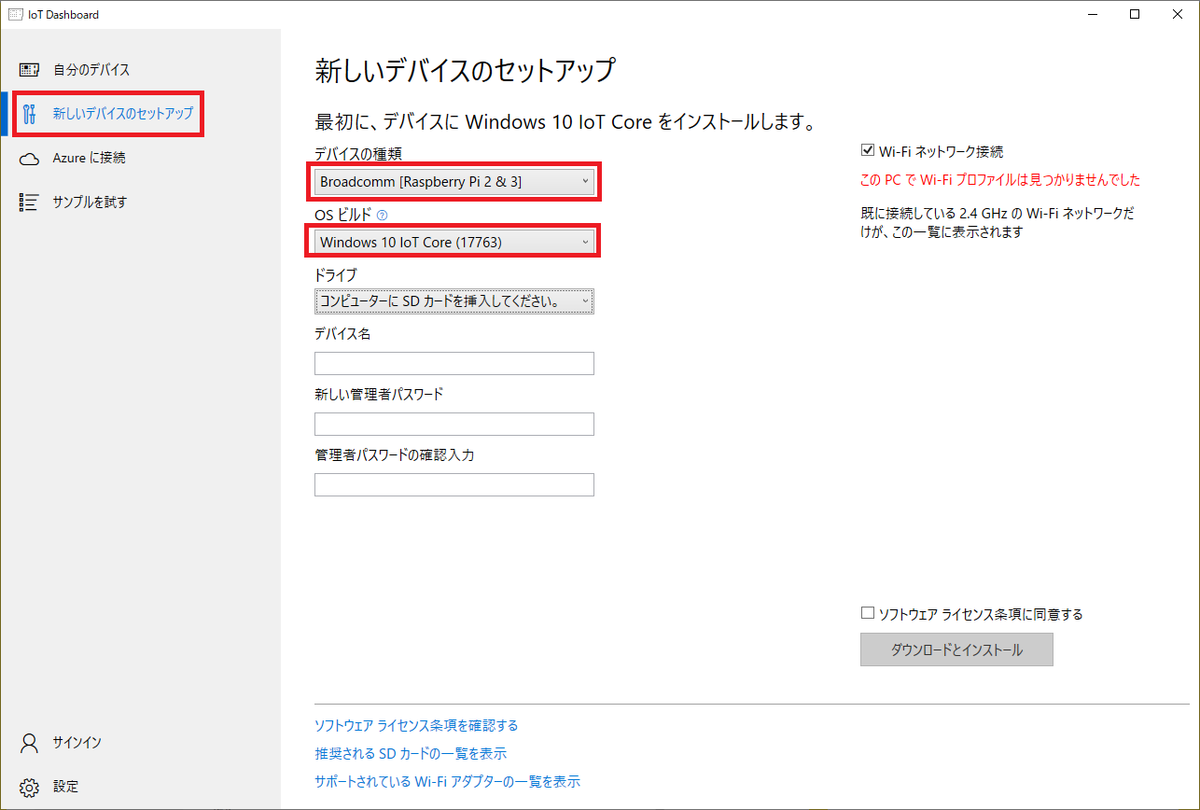Click the Azure cloud icon in sidebar
Image resolution: width=1200 pixels, height=810 pixels.
point(29,158)
